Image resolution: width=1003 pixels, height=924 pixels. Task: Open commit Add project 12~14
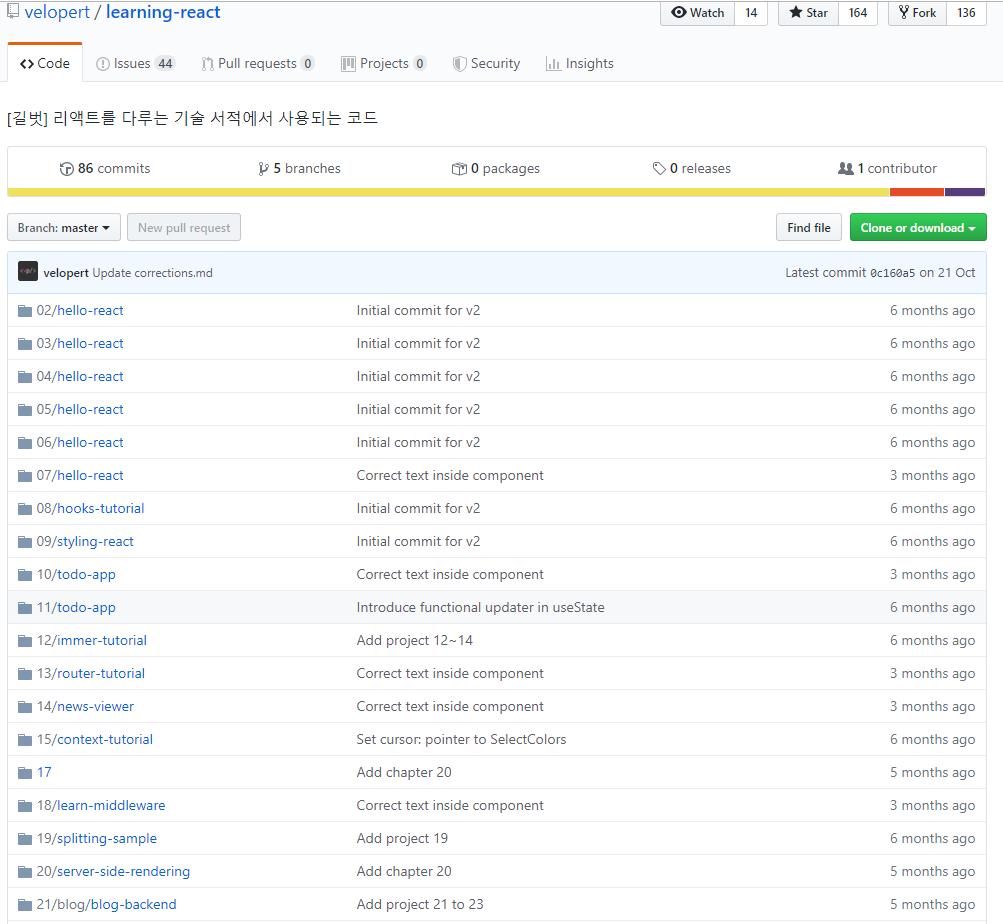415,641
